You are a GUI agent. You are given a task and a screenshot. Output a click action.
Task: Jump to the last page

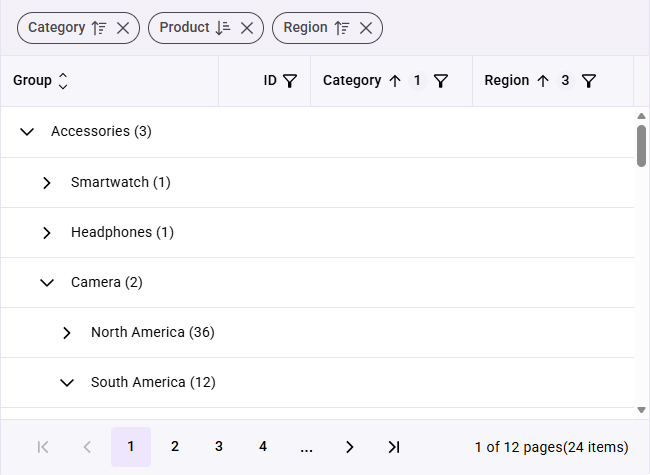[394, 447]
